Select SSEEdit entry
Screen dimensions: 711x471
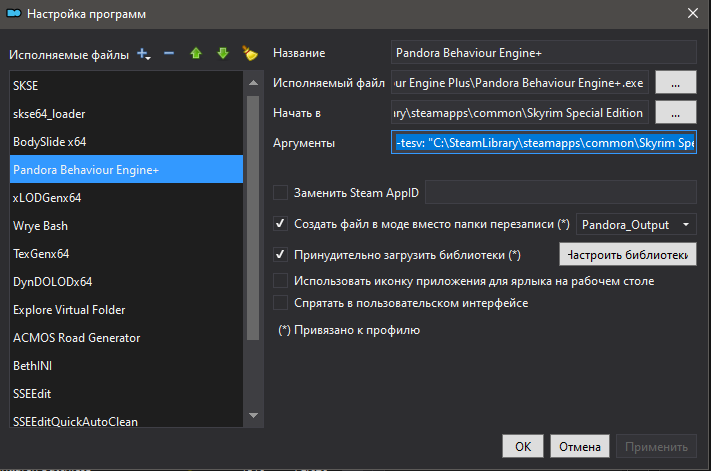click(127, 393)
